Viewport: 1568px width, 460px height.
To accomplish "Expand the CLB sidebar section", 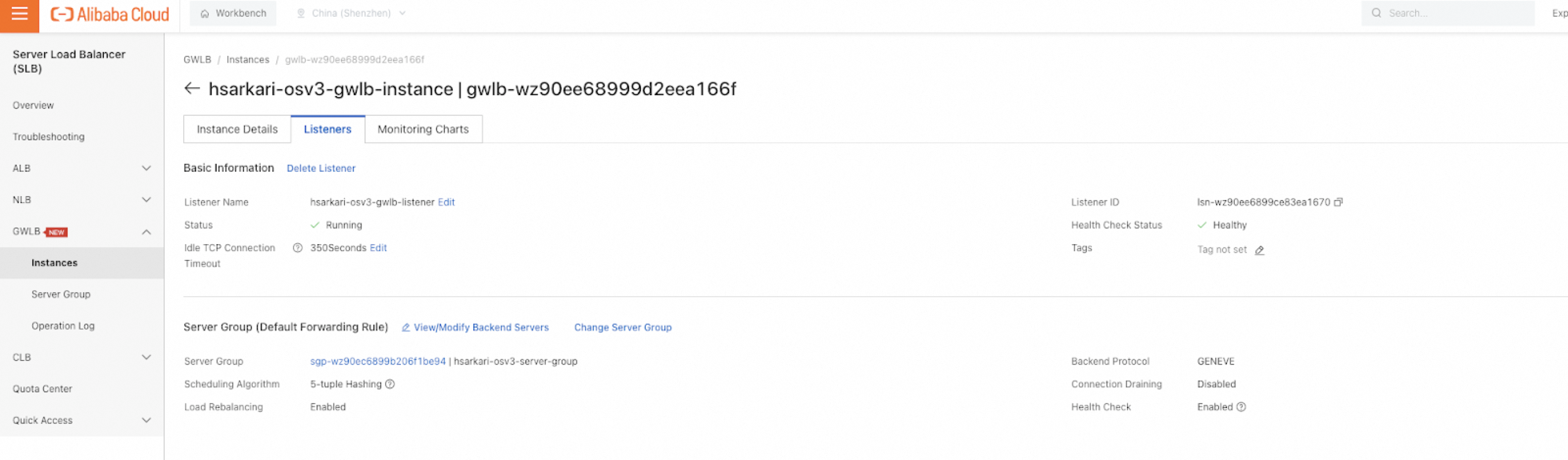I will coord(146,358).
